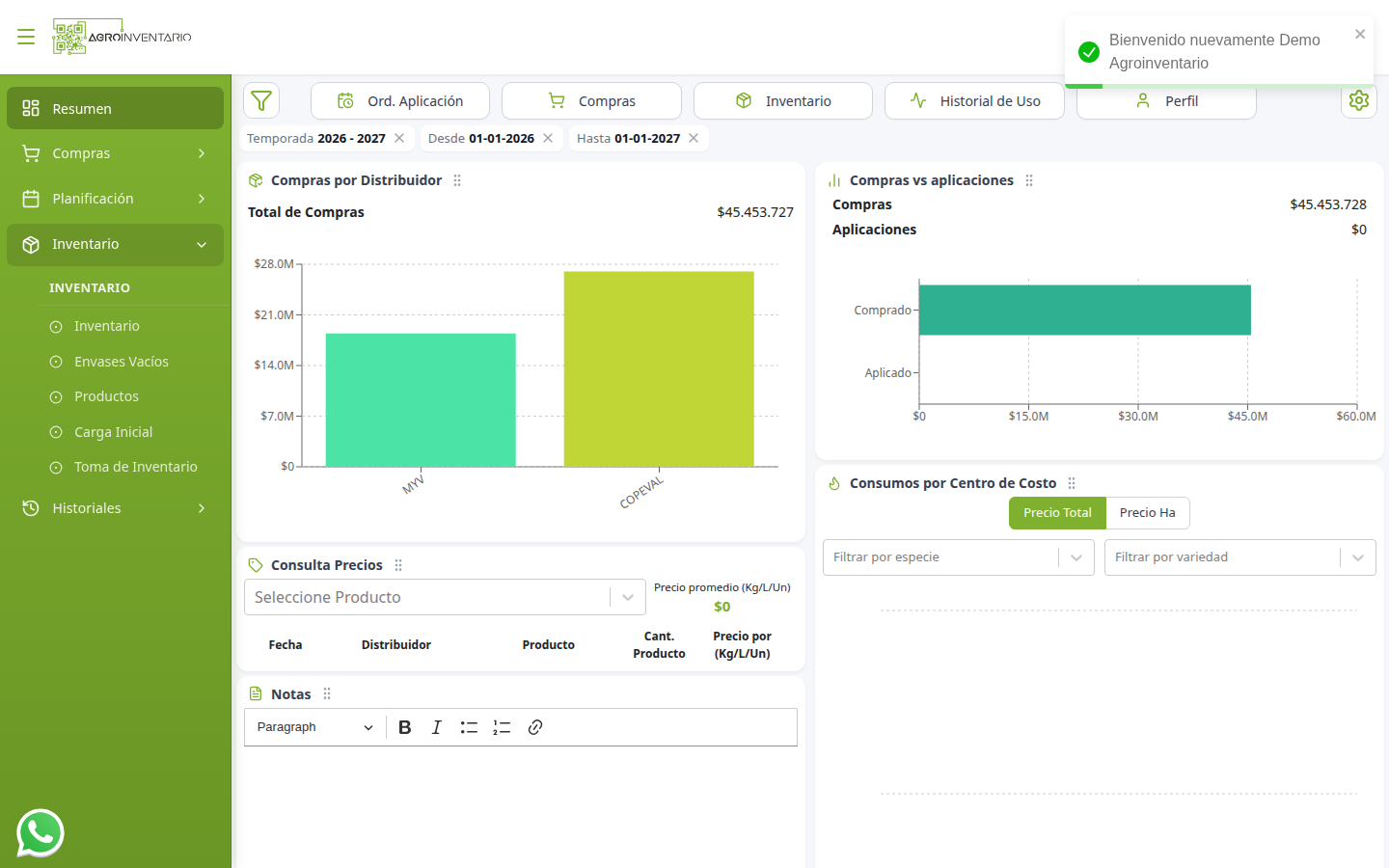Open Filtrar por especie dropdown
Screen dimensions: 1389x868
959,557
